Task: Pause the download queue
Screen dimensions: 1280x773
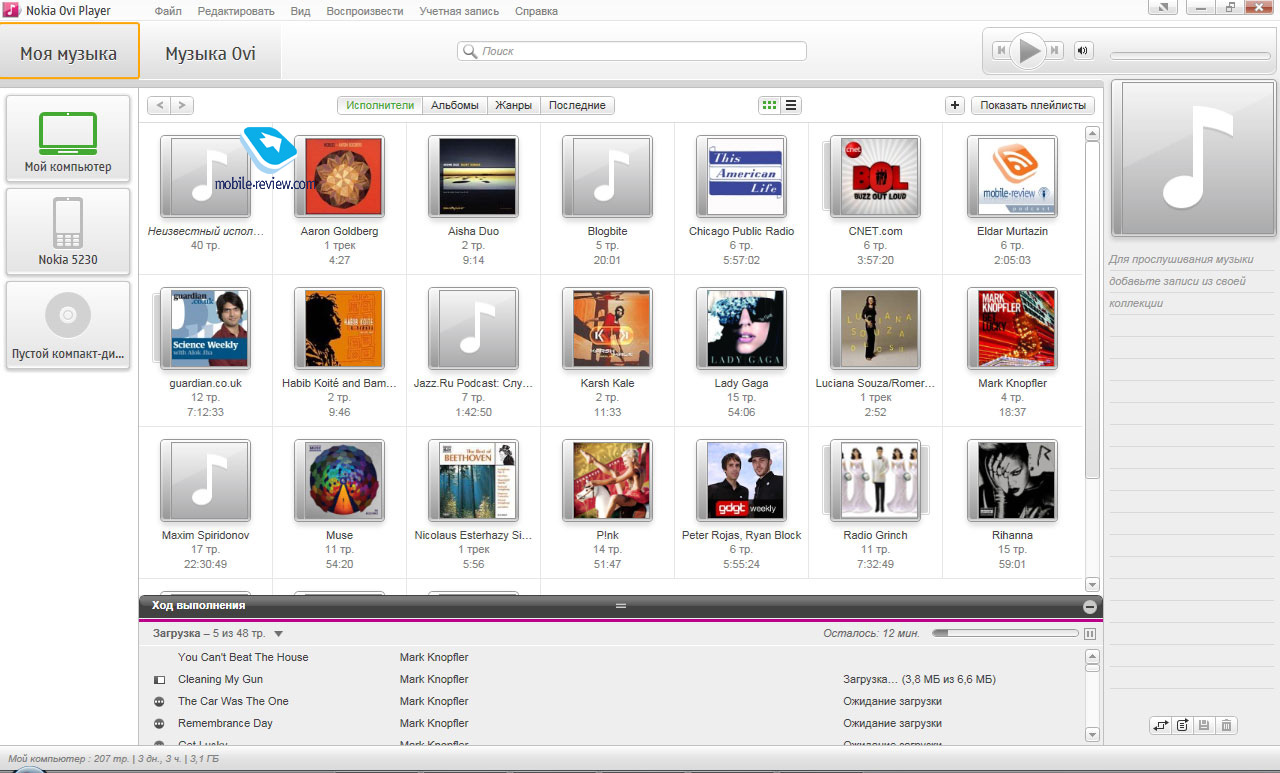Action: (x=1090, y=633)
